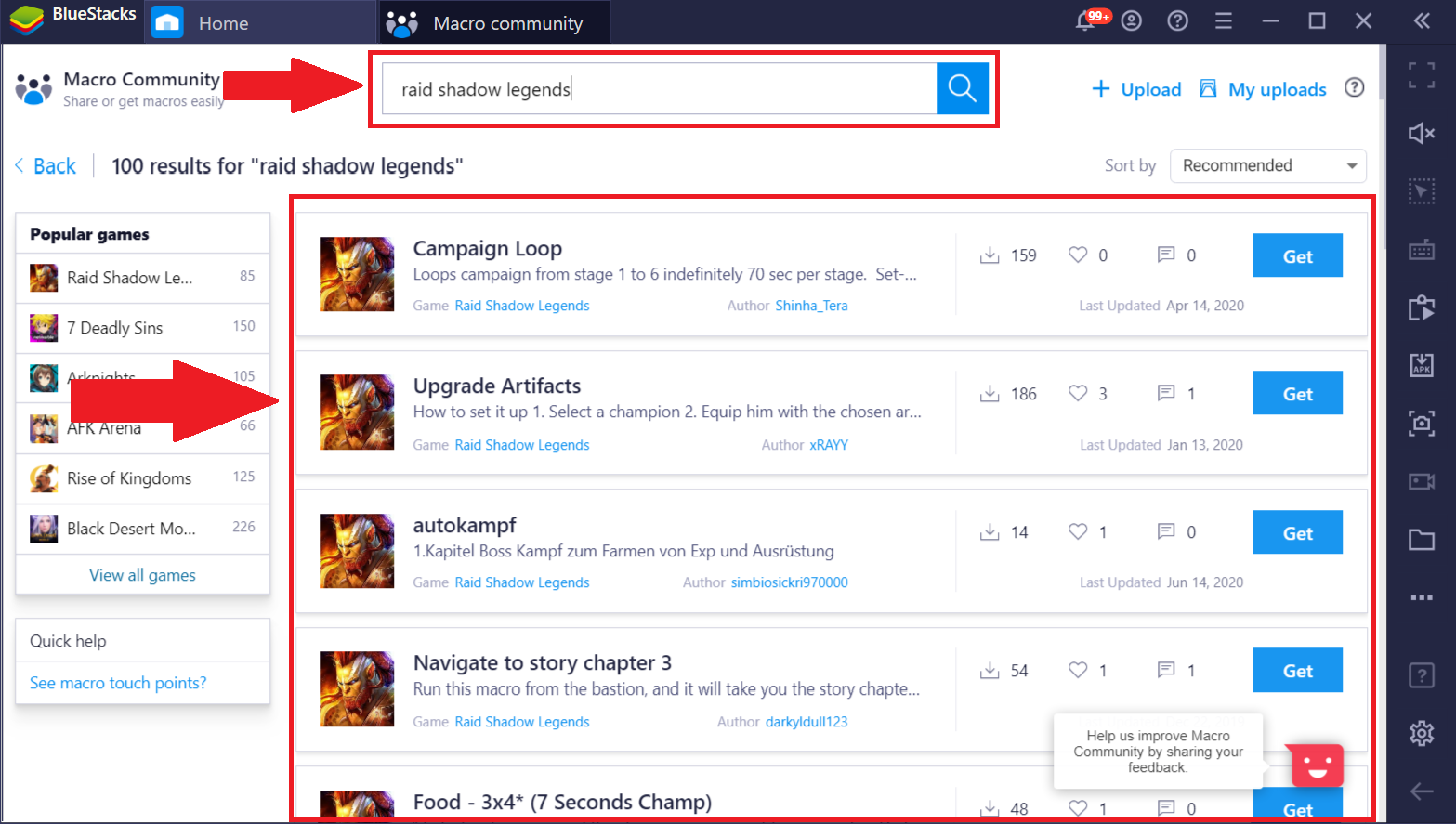Open My uploads
The image size is (1456, 824).
(x=1263, y=89)
